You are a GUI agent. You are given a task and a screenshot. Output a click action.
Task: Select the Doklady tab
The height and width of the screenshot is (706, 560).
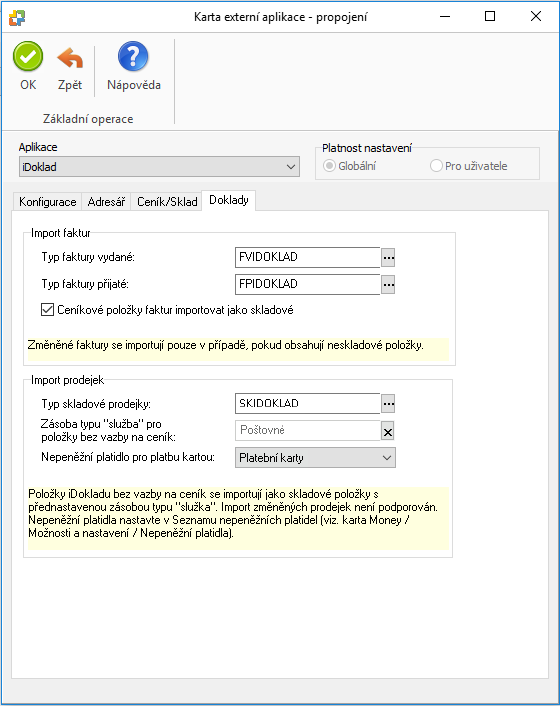point(229,200)
